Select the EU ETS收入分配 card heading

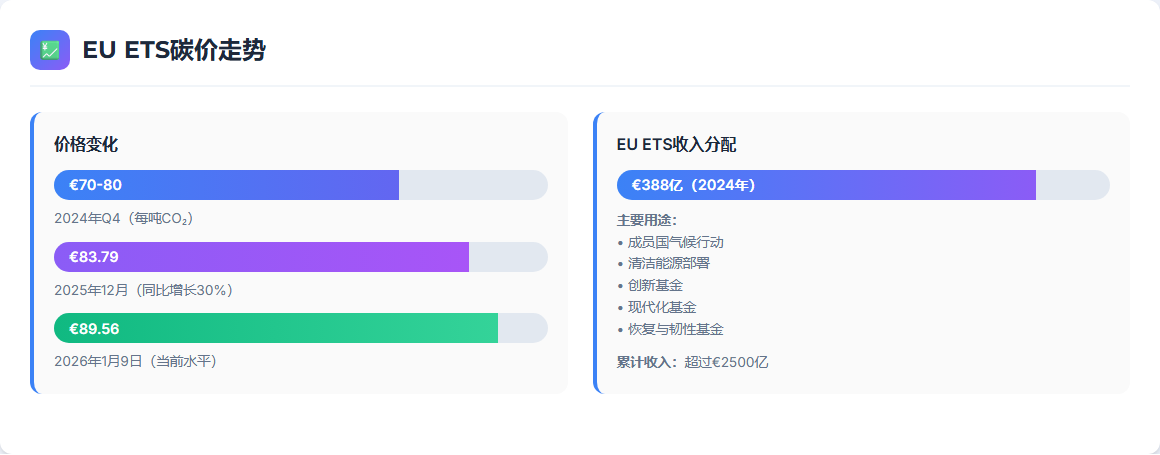[677, 145]
